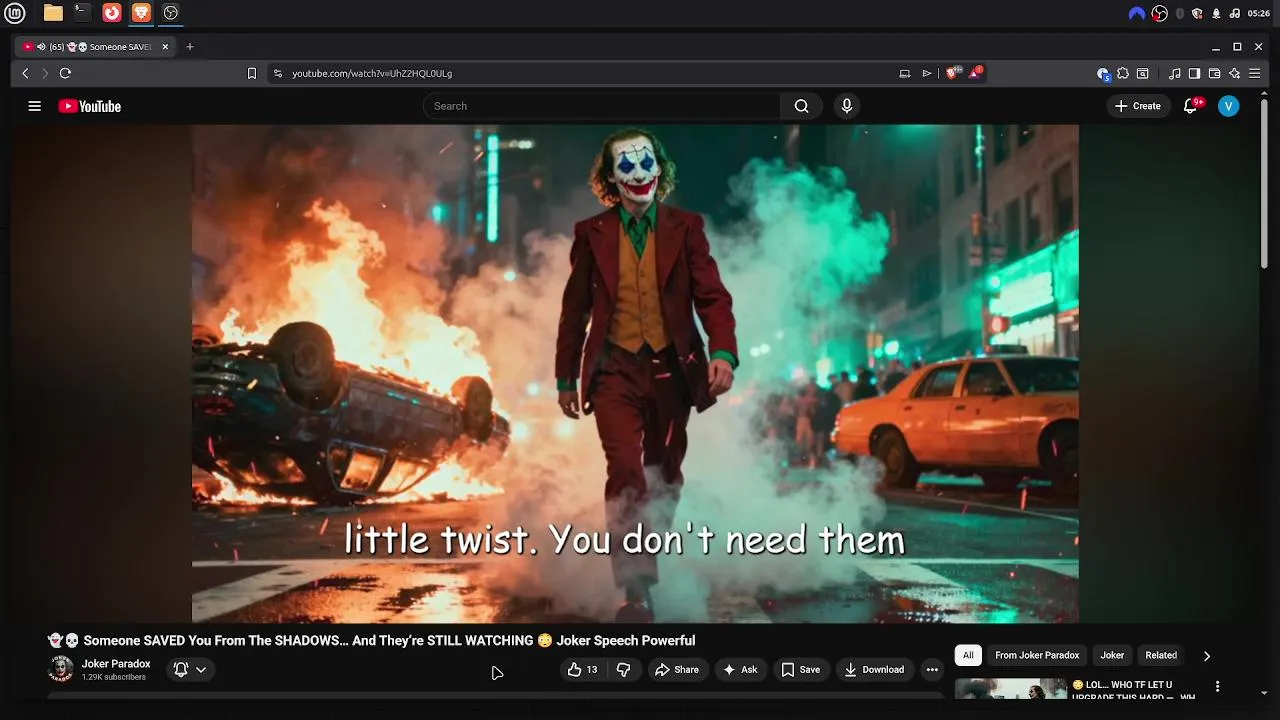Click the address bar URL

372,73
